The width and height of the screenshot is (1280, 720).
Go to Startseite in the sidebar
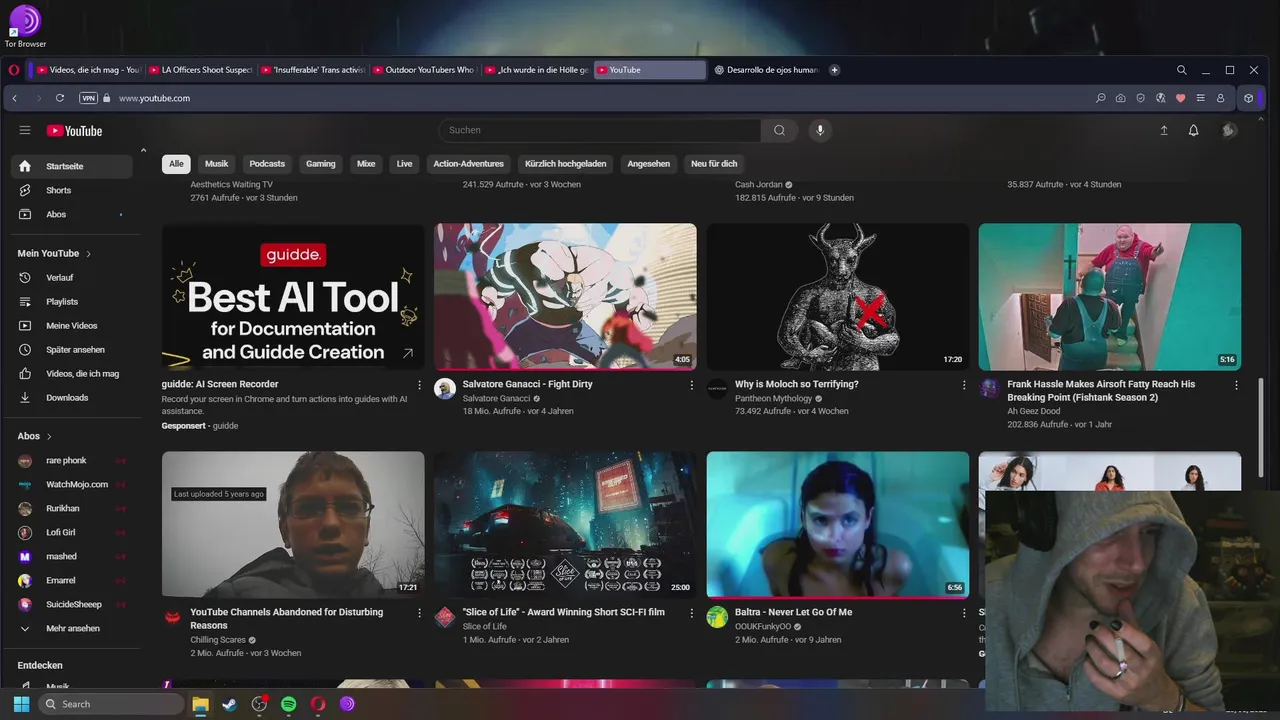click(72, 166)
